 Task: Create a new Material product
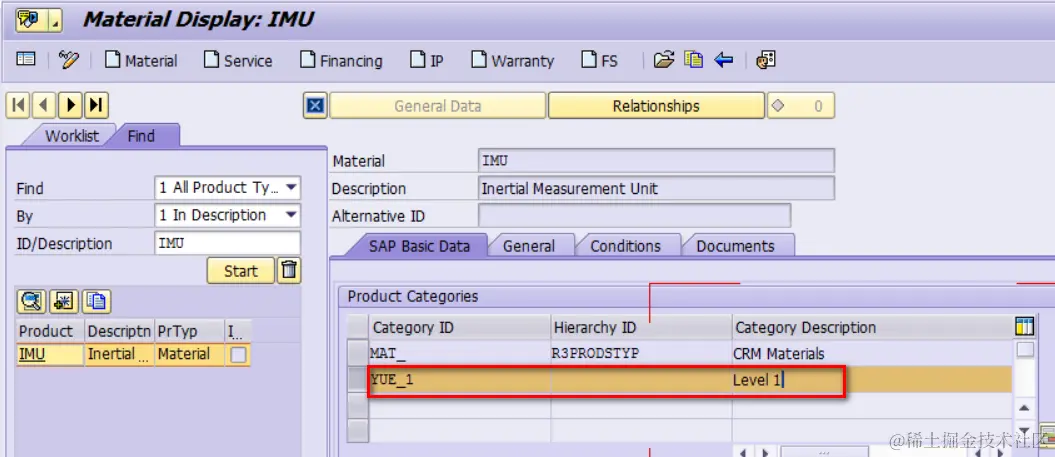(141, 61)
